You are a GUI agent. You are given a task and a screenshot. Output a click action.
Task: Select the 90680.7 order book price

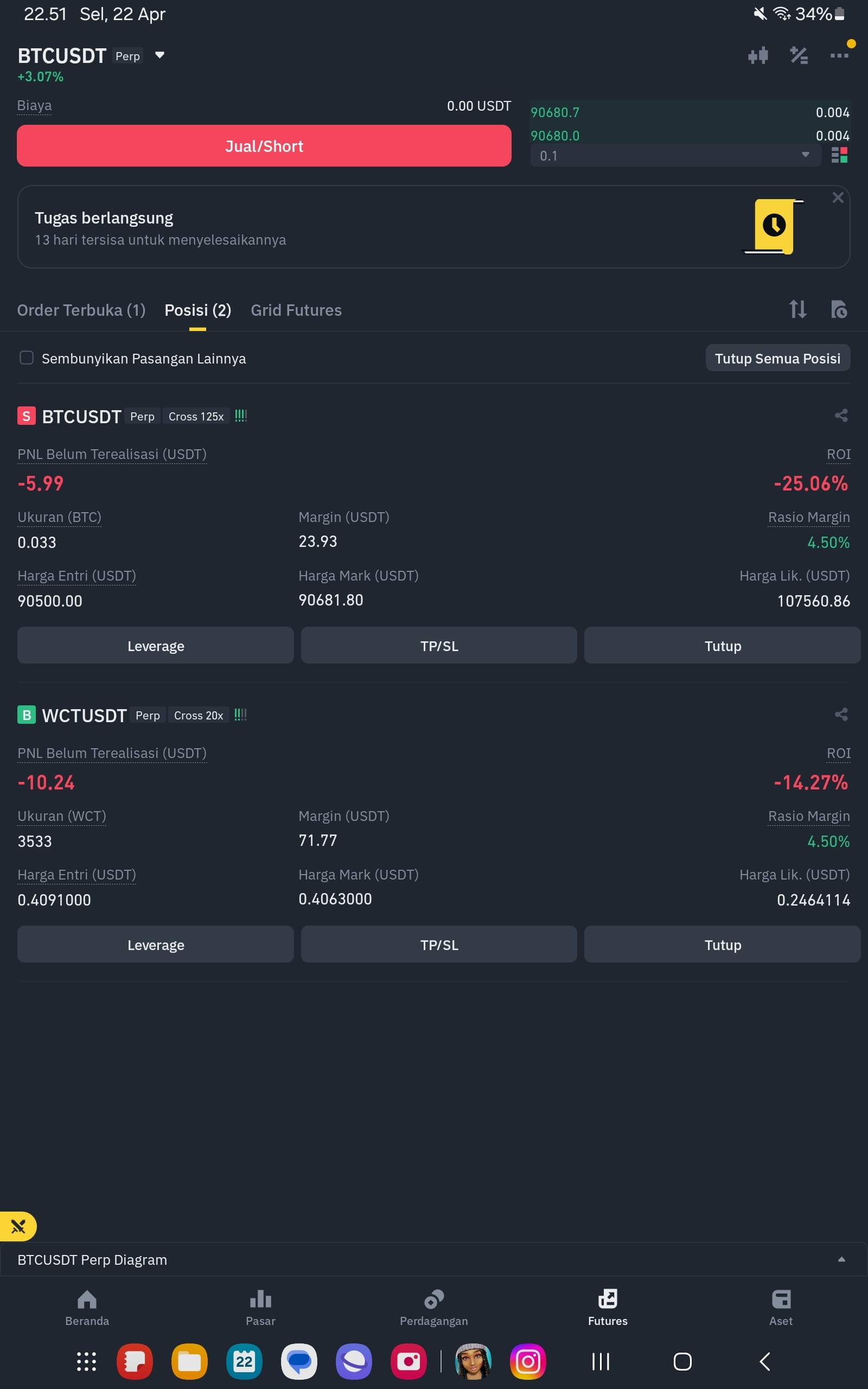click(554, 112)
